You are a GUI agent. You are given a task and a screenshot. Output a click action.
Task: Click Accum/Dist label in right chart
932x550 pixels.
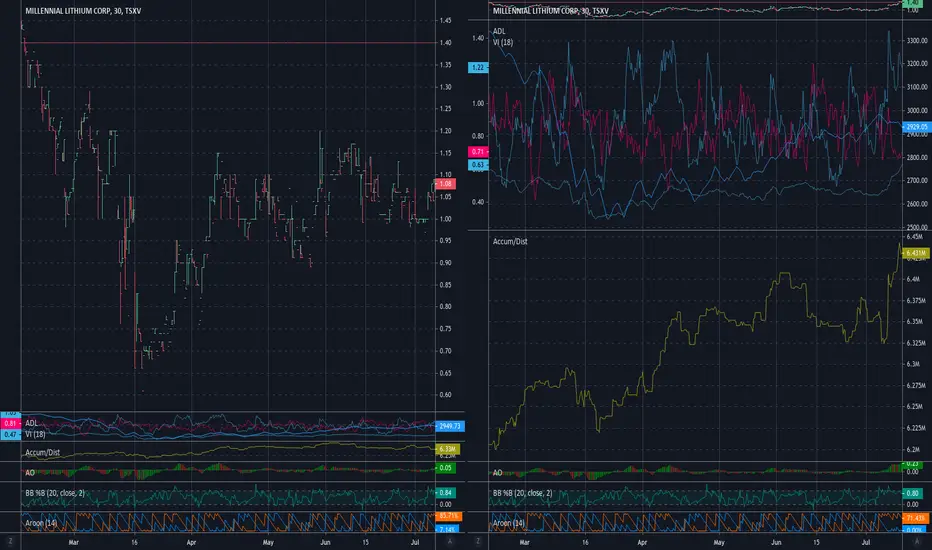click(510, 241)
